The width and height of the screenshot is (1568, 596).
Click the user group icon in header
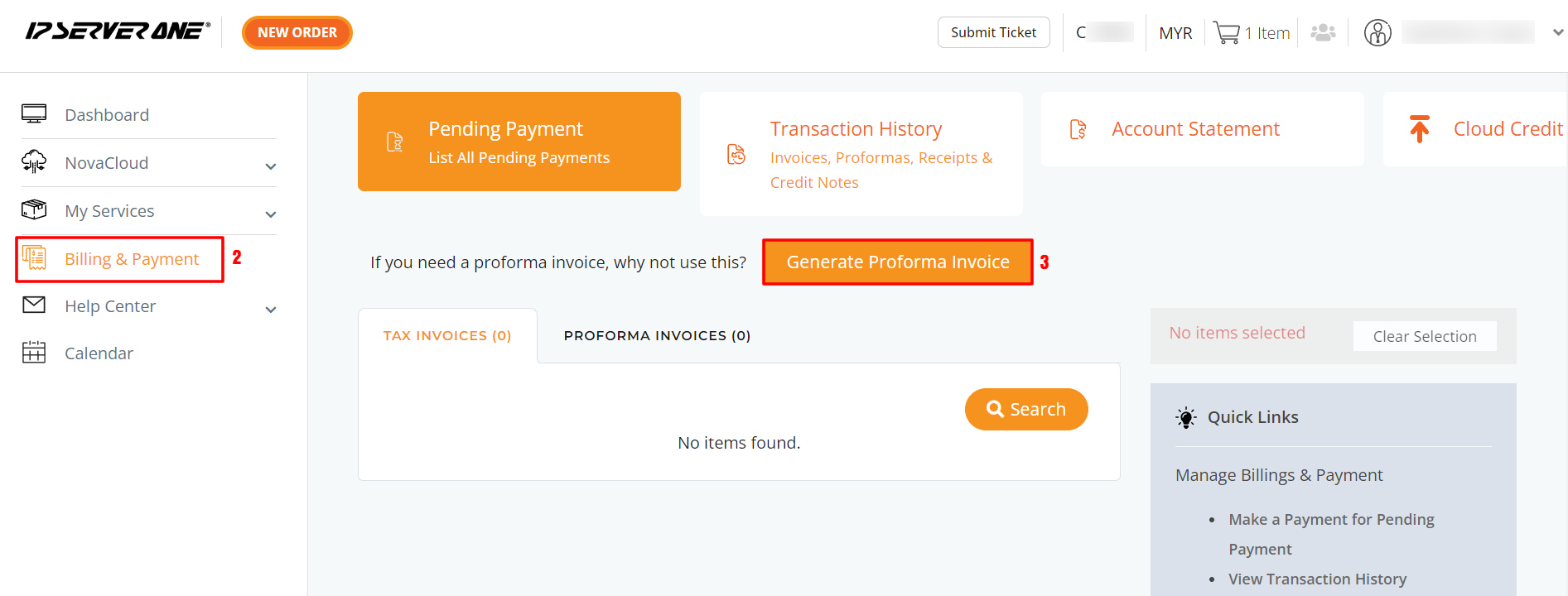tap(1323, 33)
